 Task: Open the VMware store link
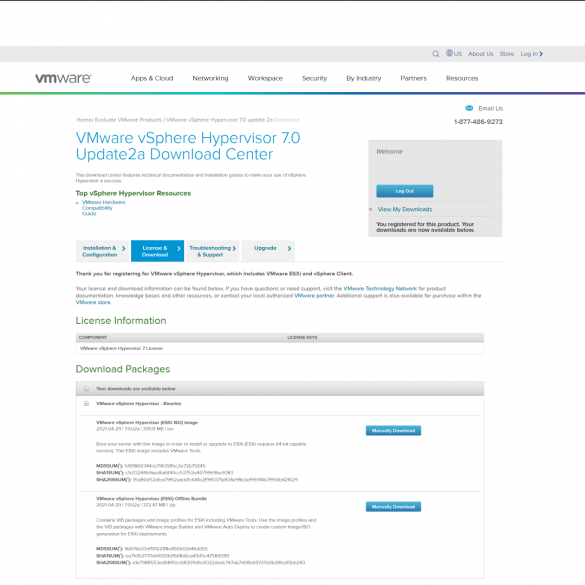tap(93, 302)
